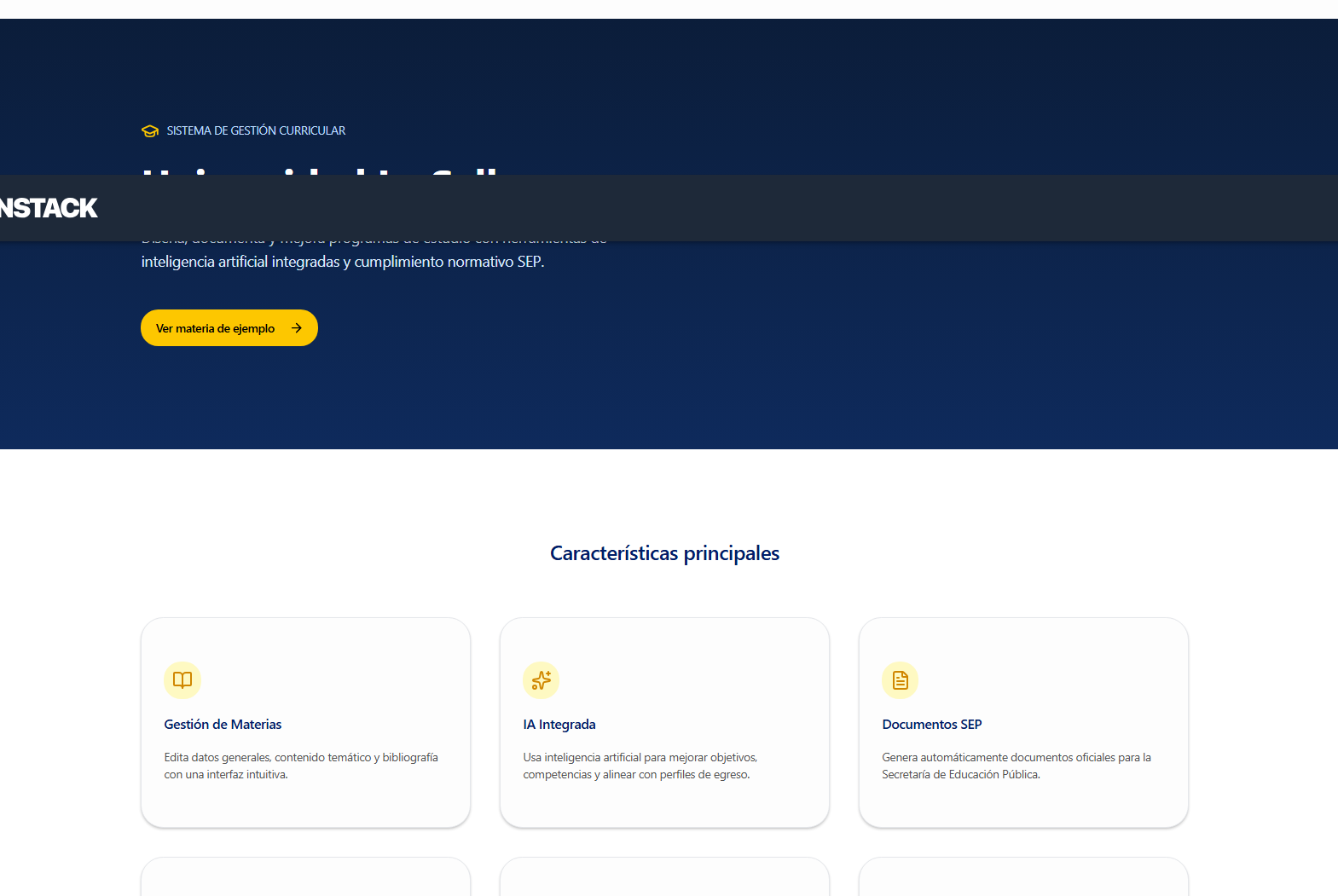
Task: Click the AI sparkles icon
Action: tap(541, 680)
